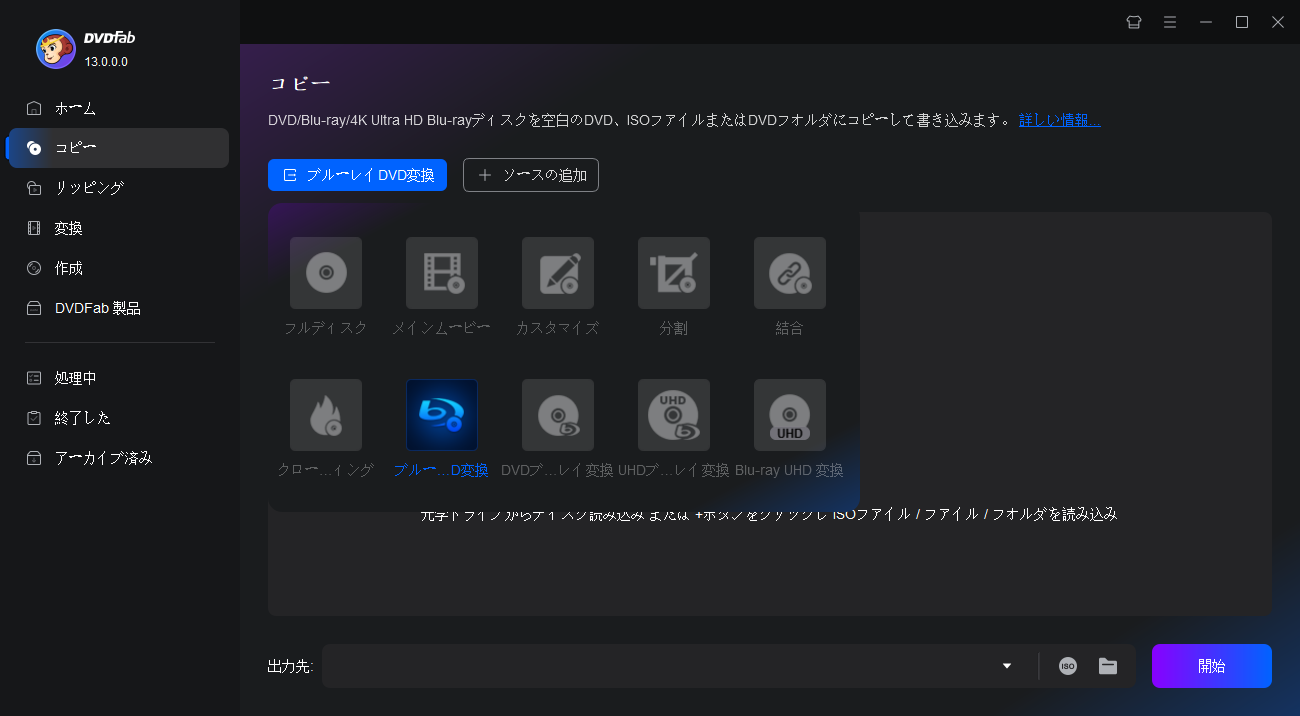This screenshot has width=1300, height=716.
Task: Show the 処理中 task queue
Action: coord(119,378)
